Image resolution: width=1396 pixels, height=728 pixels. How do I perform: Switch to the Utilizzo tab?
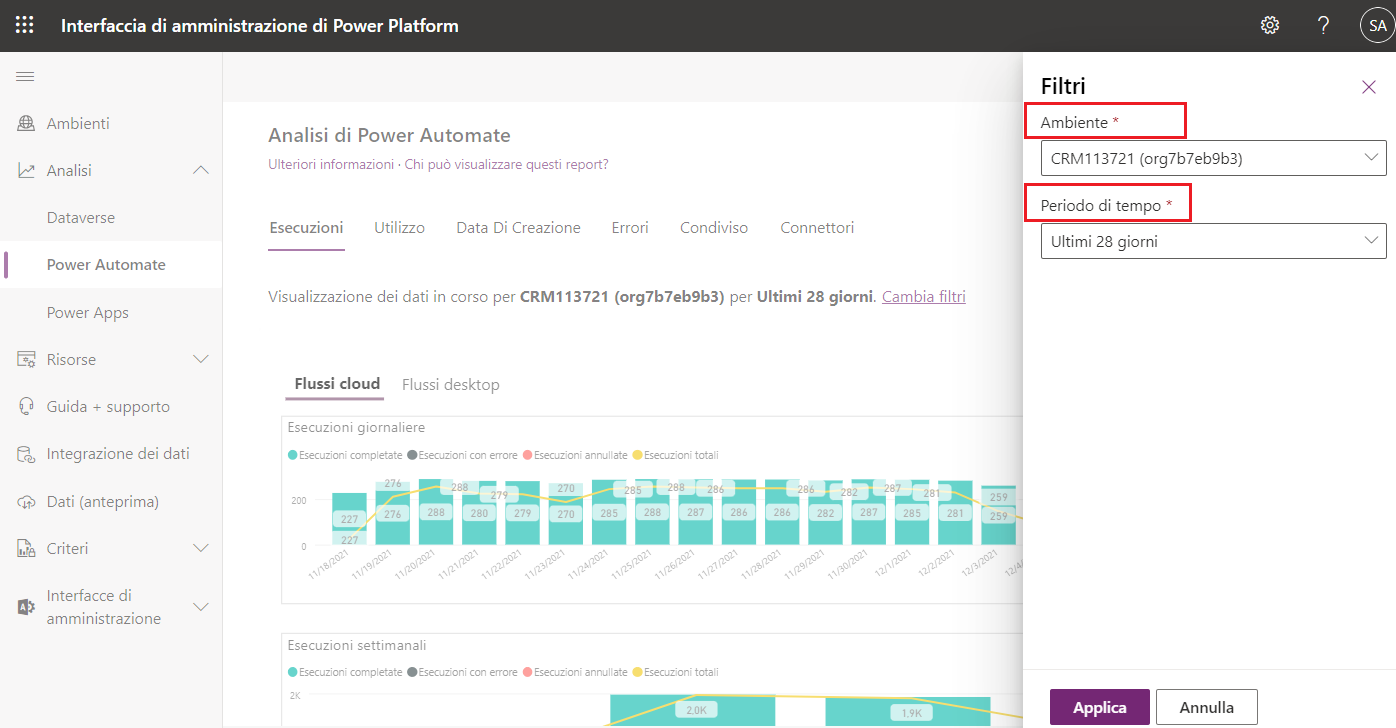click(x=399, y=228)
